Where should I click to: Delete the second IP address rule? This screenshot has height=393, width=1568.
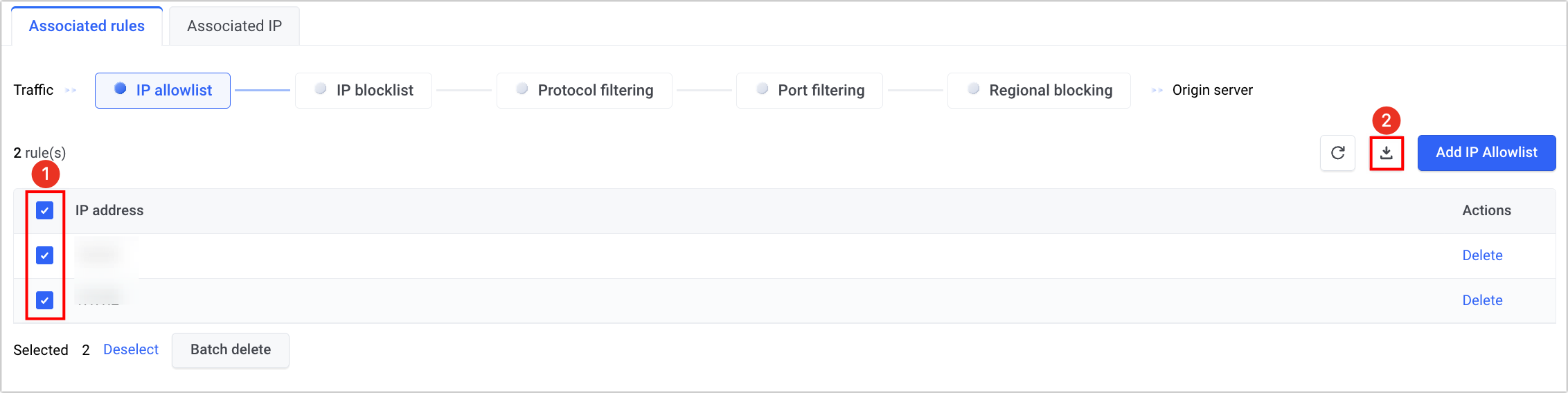pyautogui.click(x=1482, y=300)
